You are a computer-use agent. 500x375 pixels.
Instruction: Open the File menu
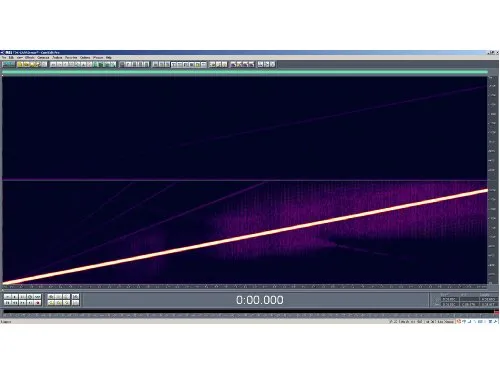pyautogui.click(x=4, y=58)
